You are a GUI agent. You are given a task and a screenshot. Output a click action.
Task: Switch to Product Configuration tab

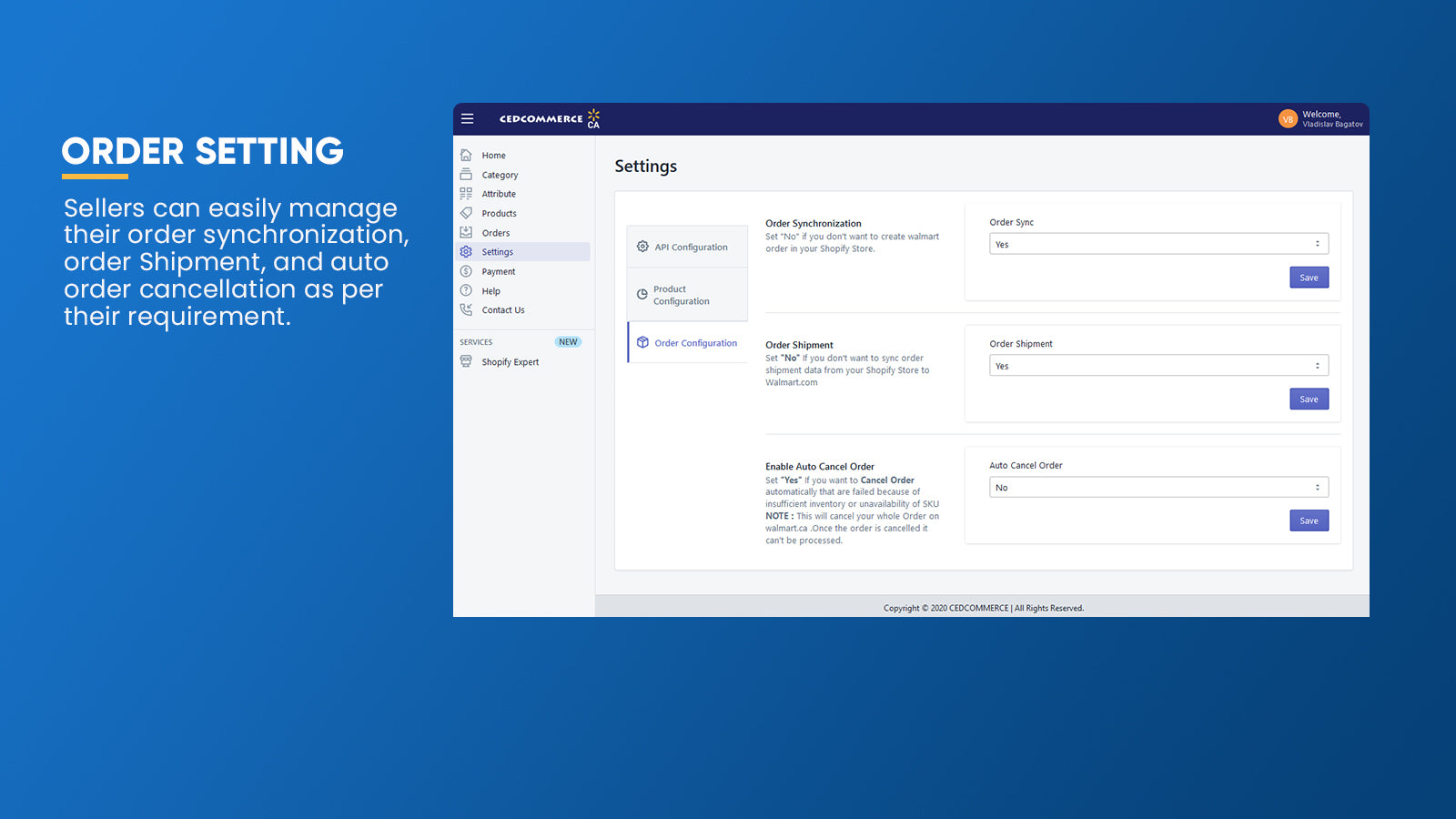coord(687,295)
